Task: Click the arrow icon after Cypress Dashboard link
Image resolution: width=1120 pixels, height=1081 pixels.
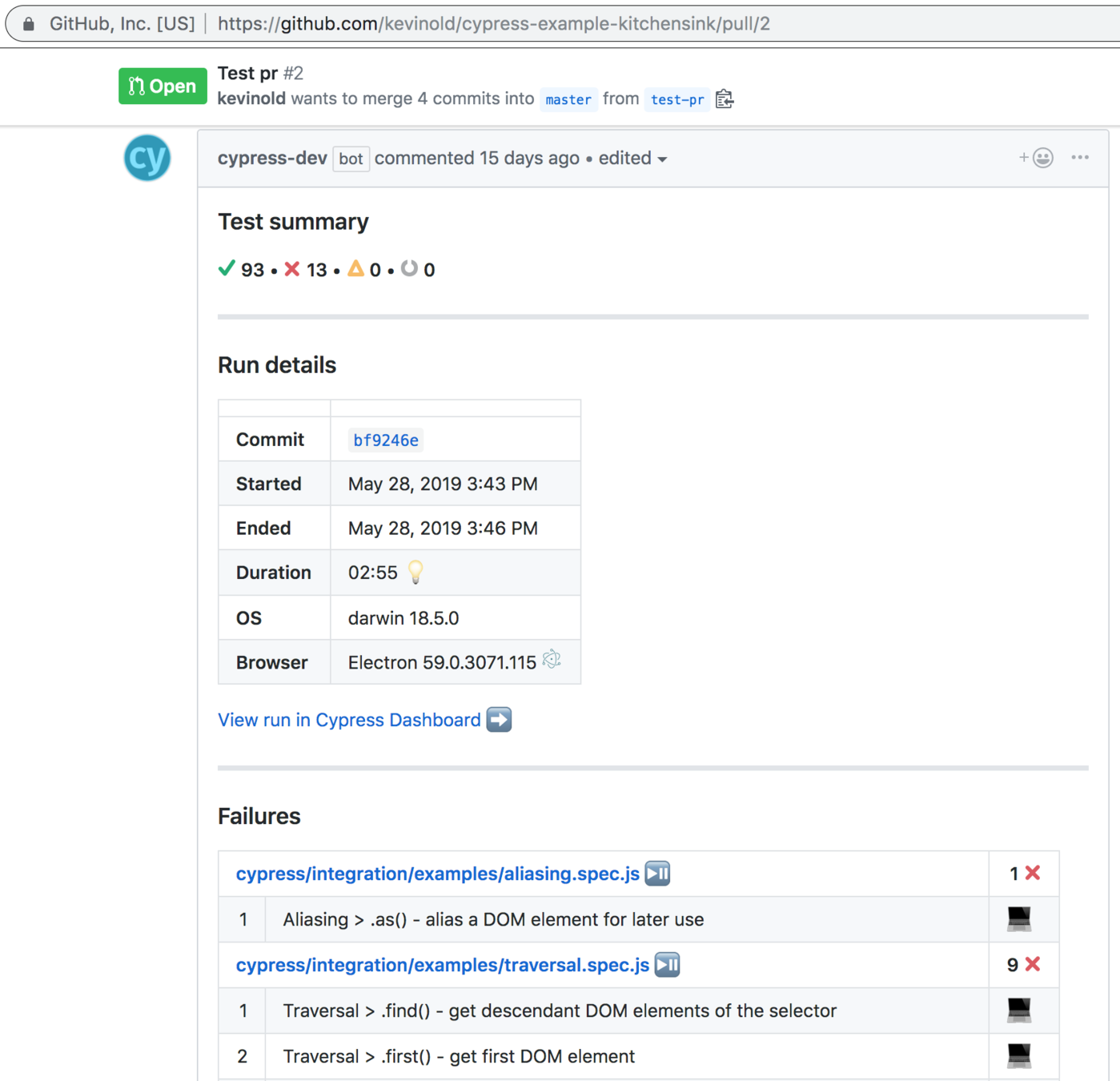Action: point(499,720)
